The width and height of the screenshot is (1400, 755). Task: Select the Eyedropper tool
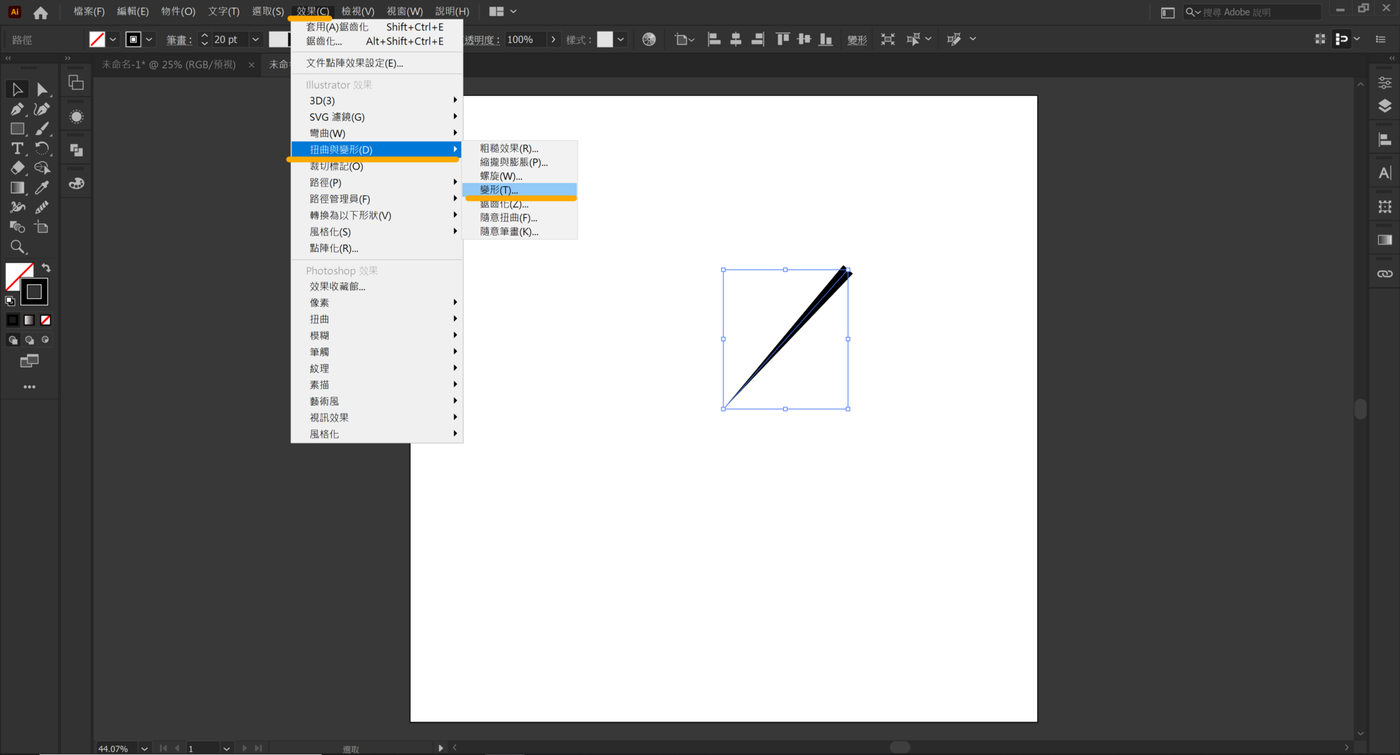tap(42, 187)
